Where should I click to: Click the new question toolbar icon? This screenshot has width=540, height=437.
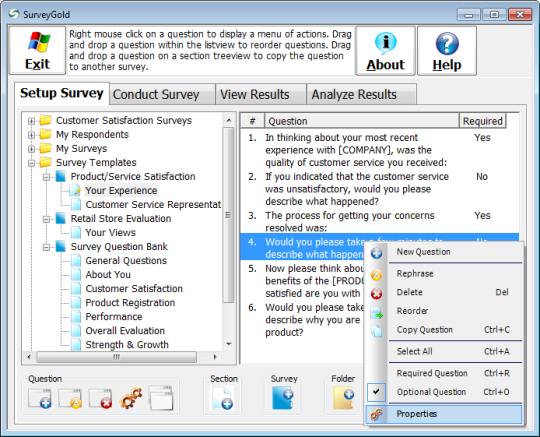coord(40,399)
